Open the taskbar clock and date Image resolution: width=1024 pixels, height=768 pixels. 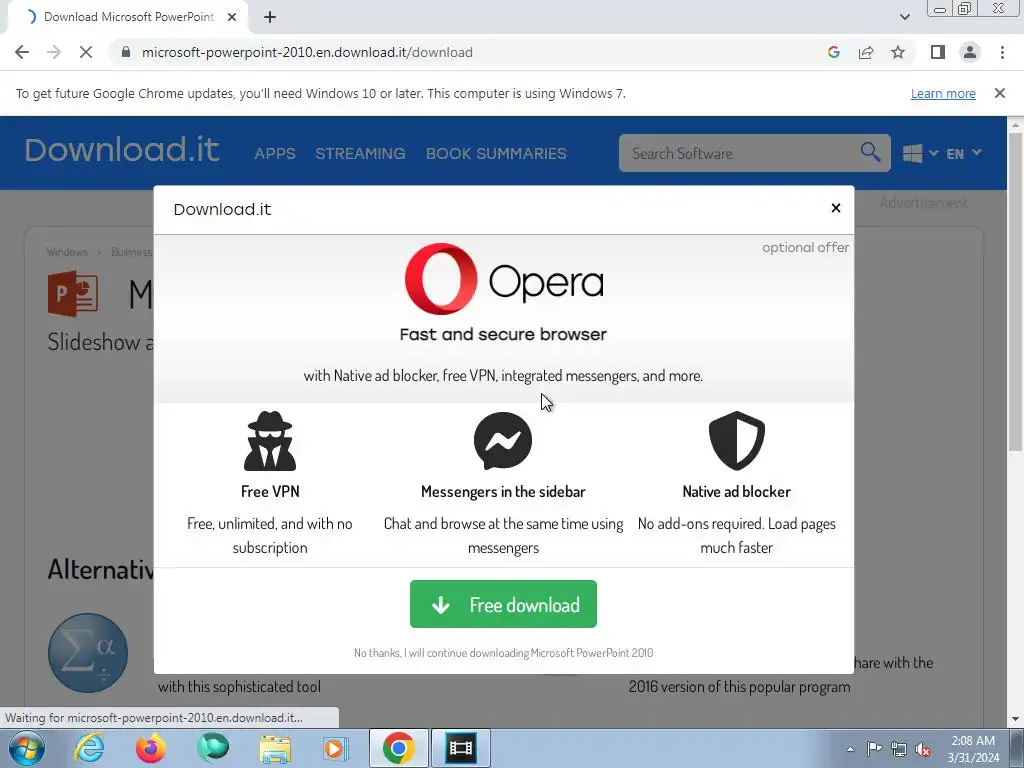click(973, 749)
